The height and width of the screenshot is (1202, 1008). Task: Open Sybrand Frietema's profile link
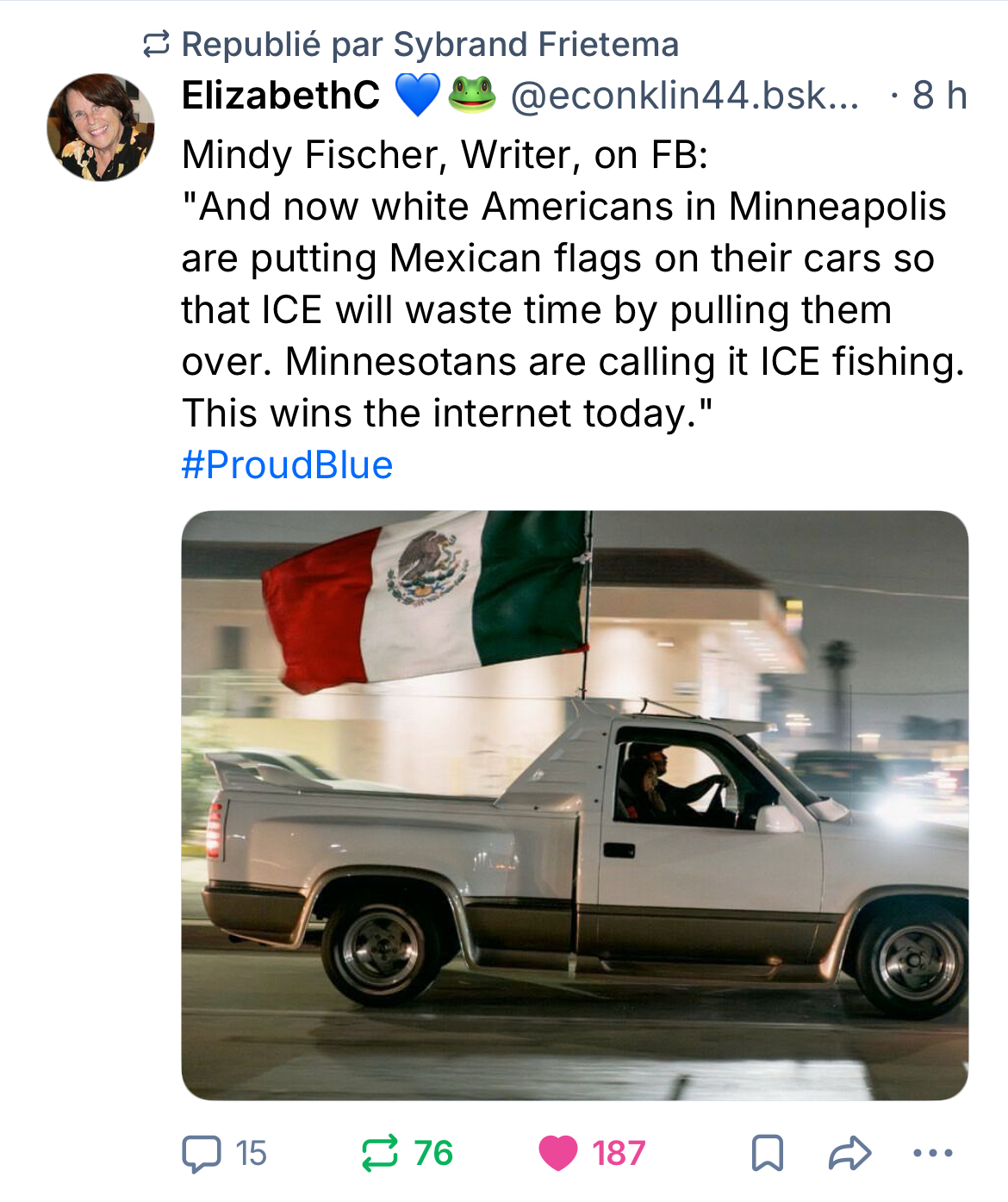(x=536, y=44)
